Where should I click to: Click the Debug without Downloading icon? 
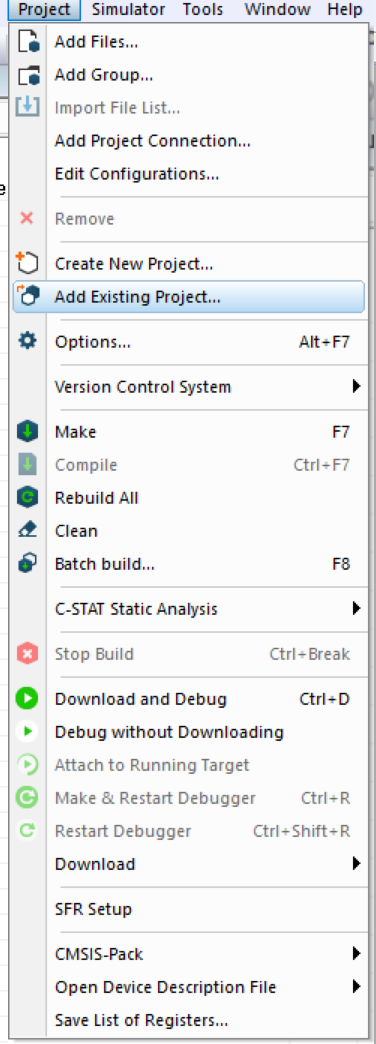27,732
